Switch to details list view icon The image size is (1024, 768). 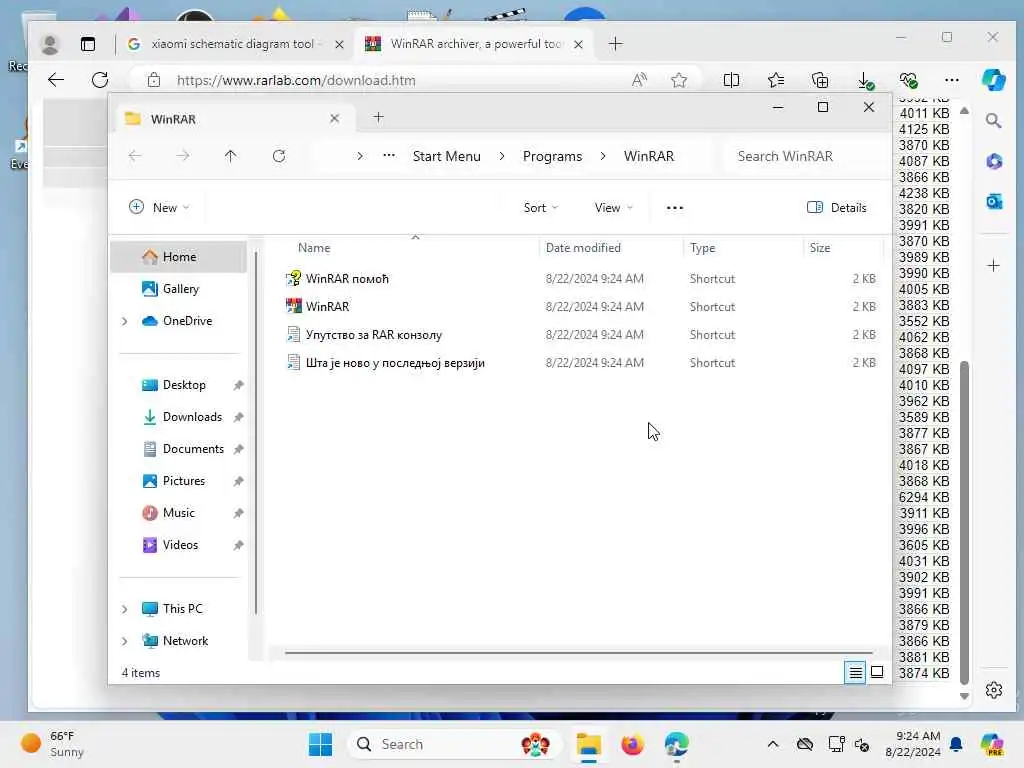coord(856,672)
